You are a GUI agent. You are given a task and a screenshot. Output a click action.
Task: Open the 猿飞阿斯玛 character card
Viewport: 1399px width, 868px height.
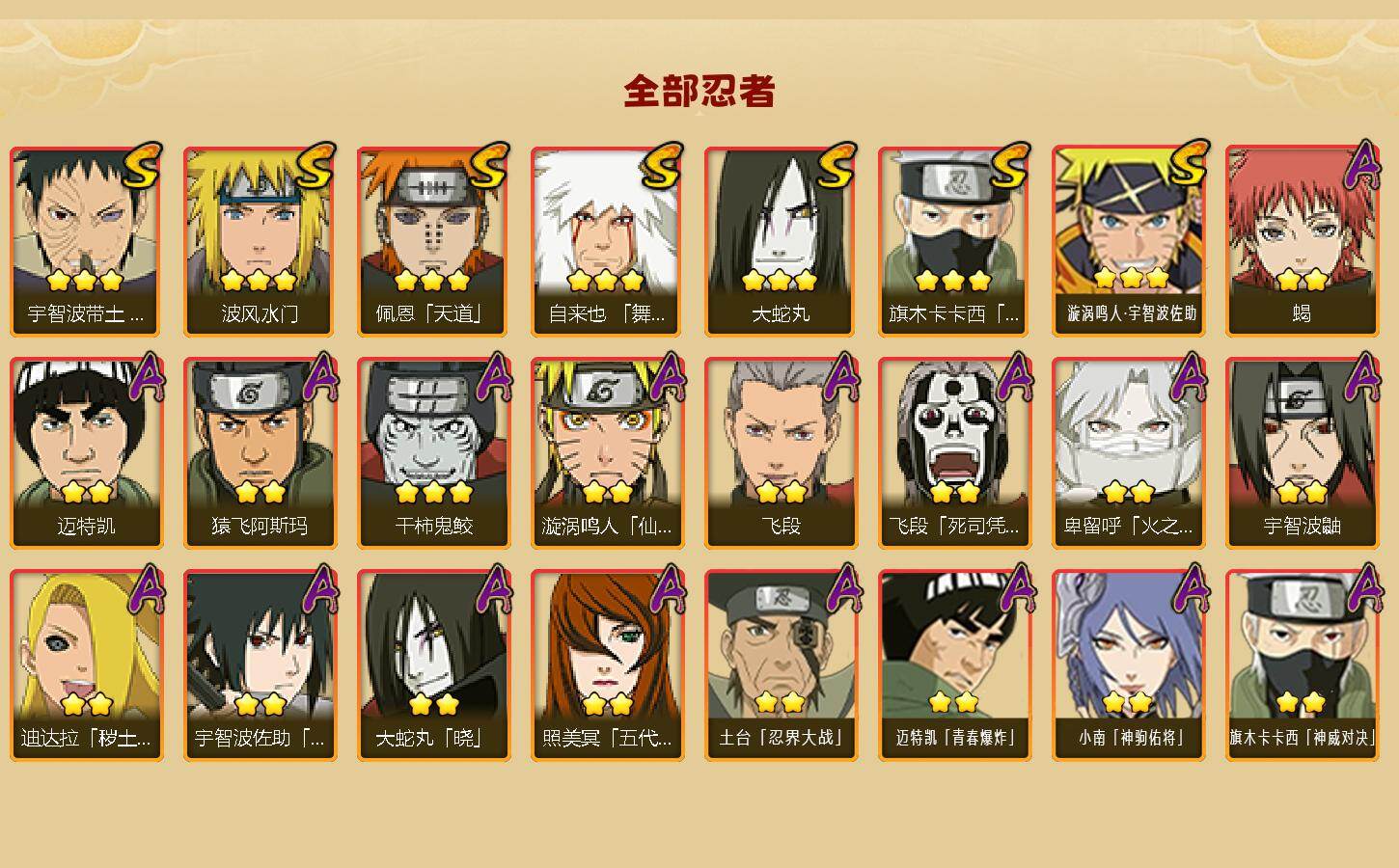[260, 453]
